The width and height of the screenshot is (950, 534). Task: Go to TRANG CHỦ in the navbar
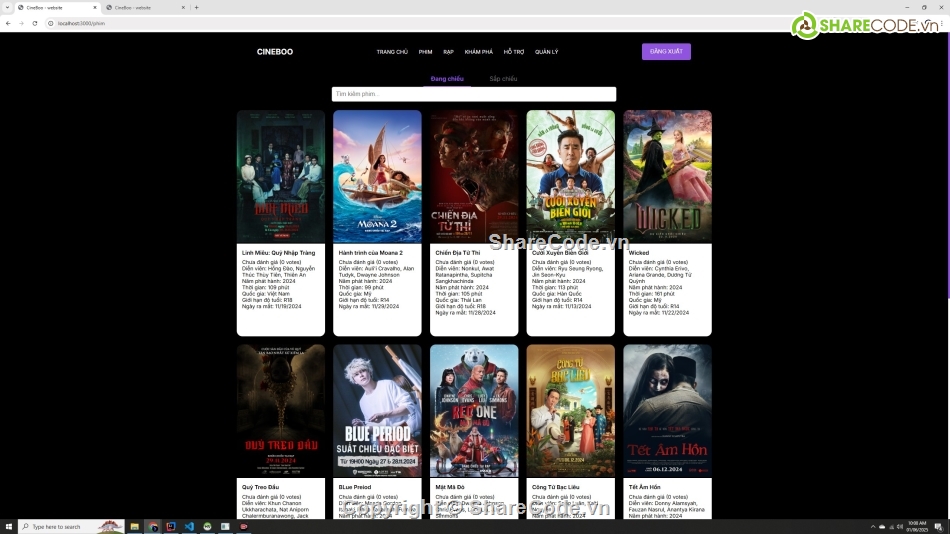coord(392,52)
